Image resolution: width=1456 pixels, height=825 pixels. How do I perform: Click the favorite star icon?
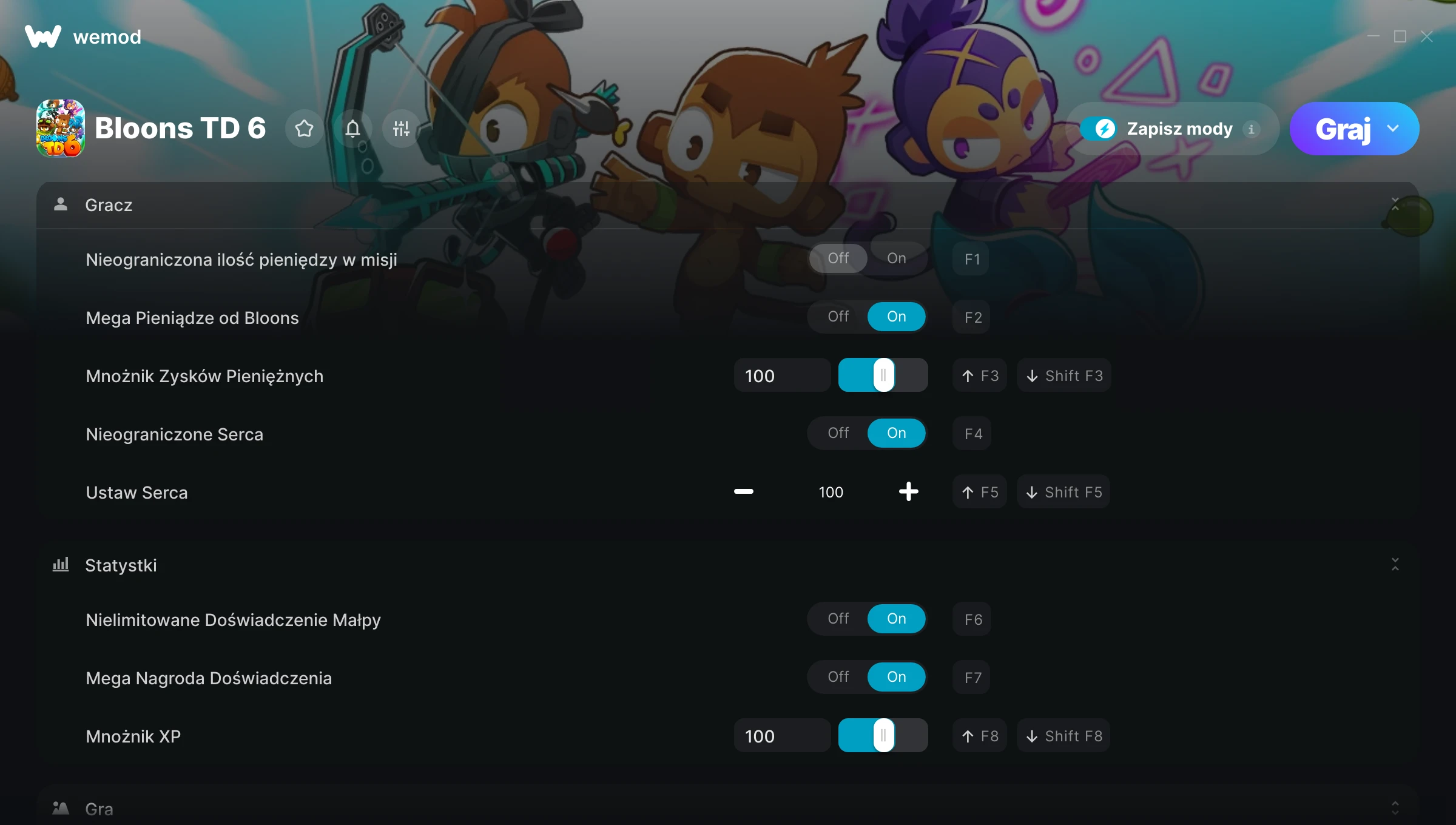[305, 129]
